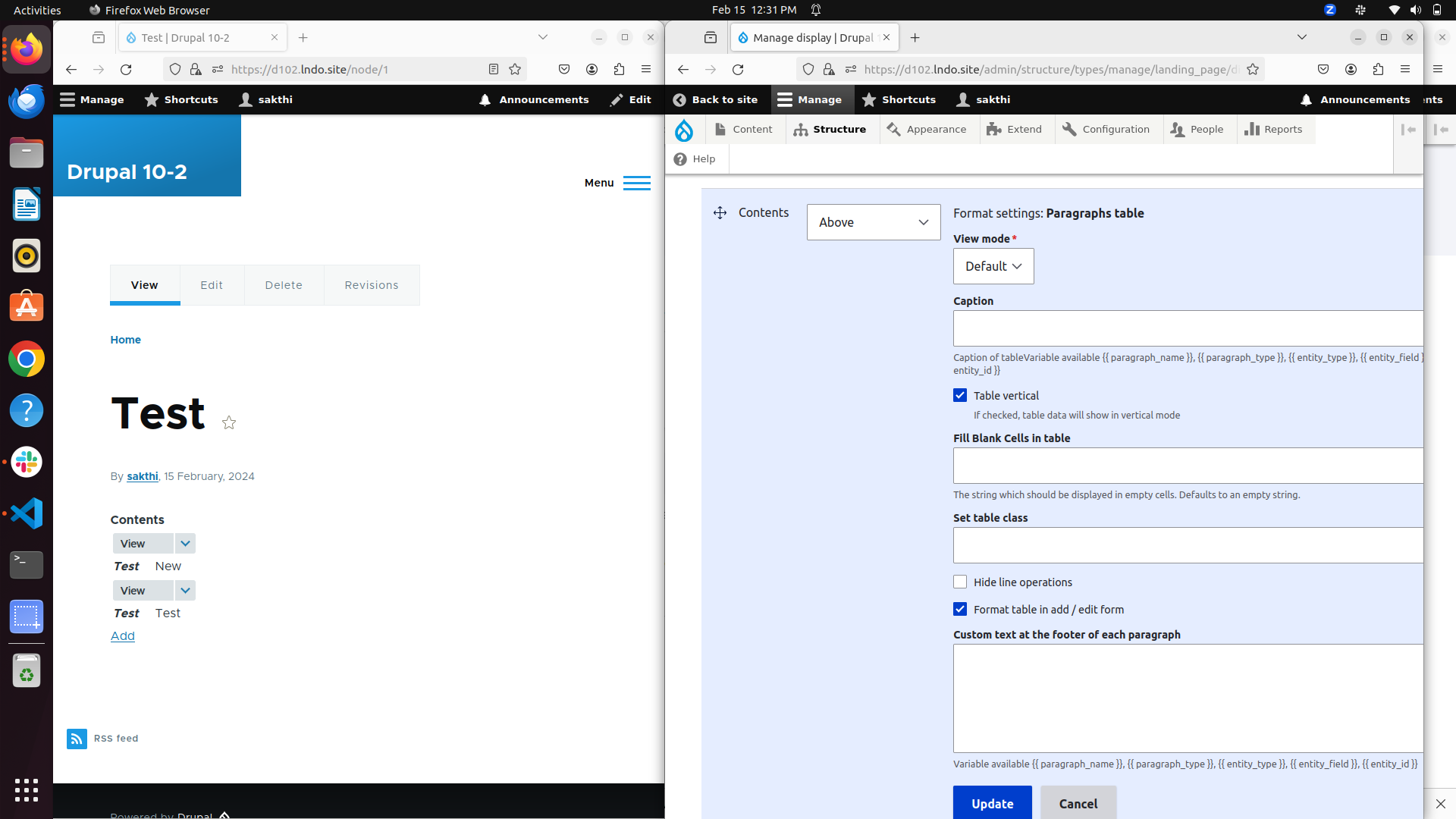Click the drag handle for the Contents row
Screen dimensions: 1456x819
[720, 213]
